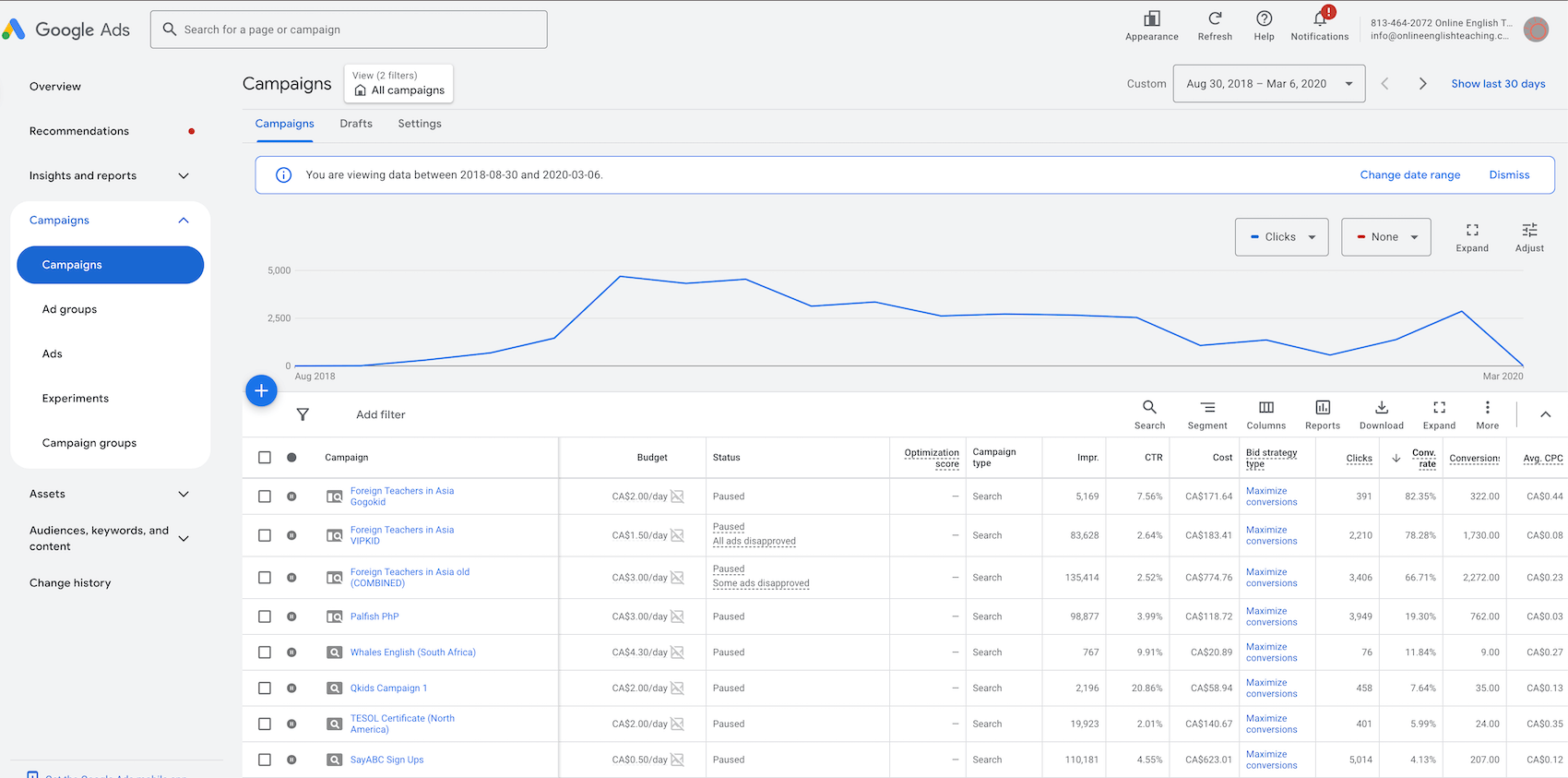Open the Help icon
This screenshot has height=778, width=1568.
tap(1264, 18)
